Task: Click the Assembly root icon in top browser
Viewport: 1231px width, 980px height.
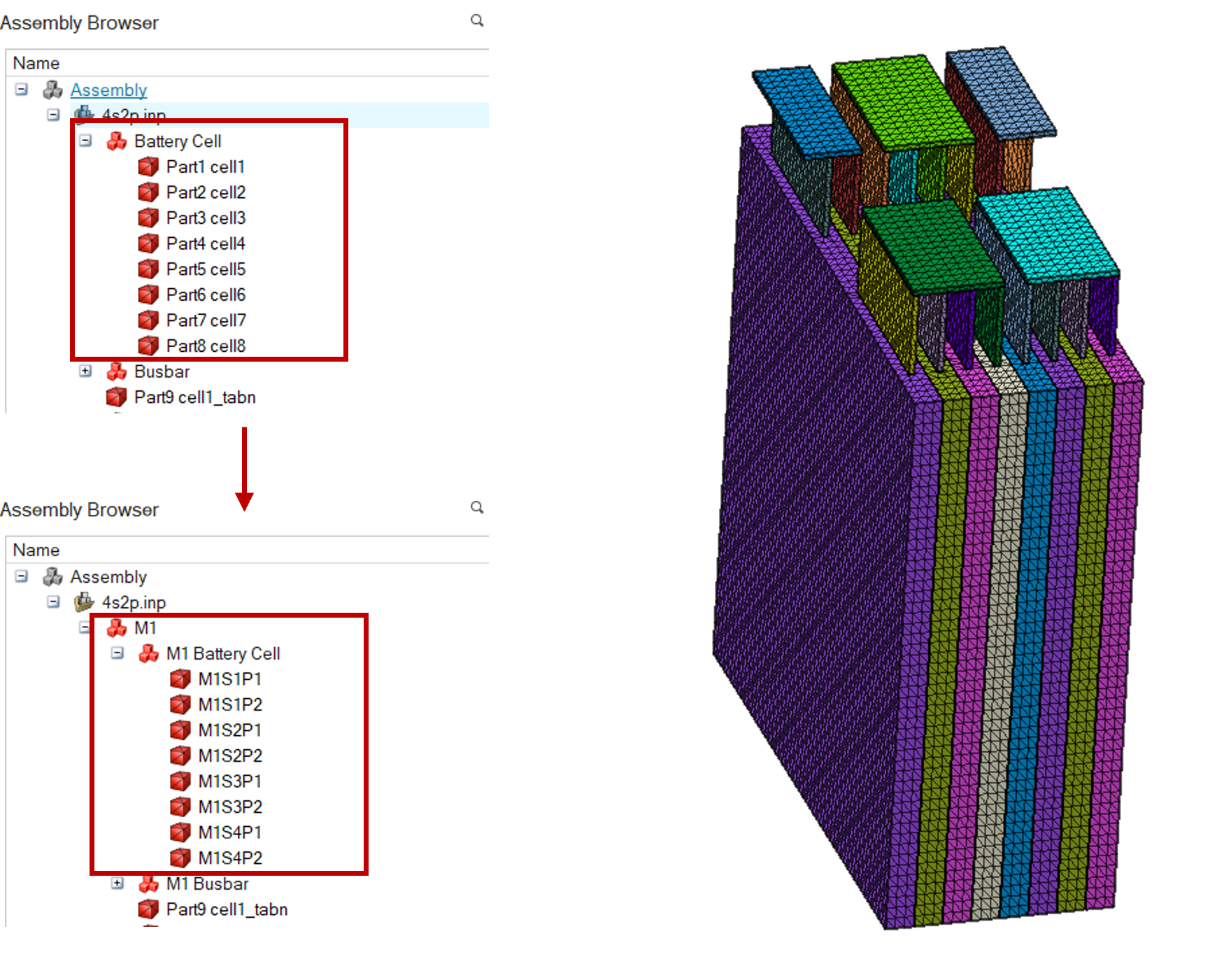Action: click(x=52, y=90)
